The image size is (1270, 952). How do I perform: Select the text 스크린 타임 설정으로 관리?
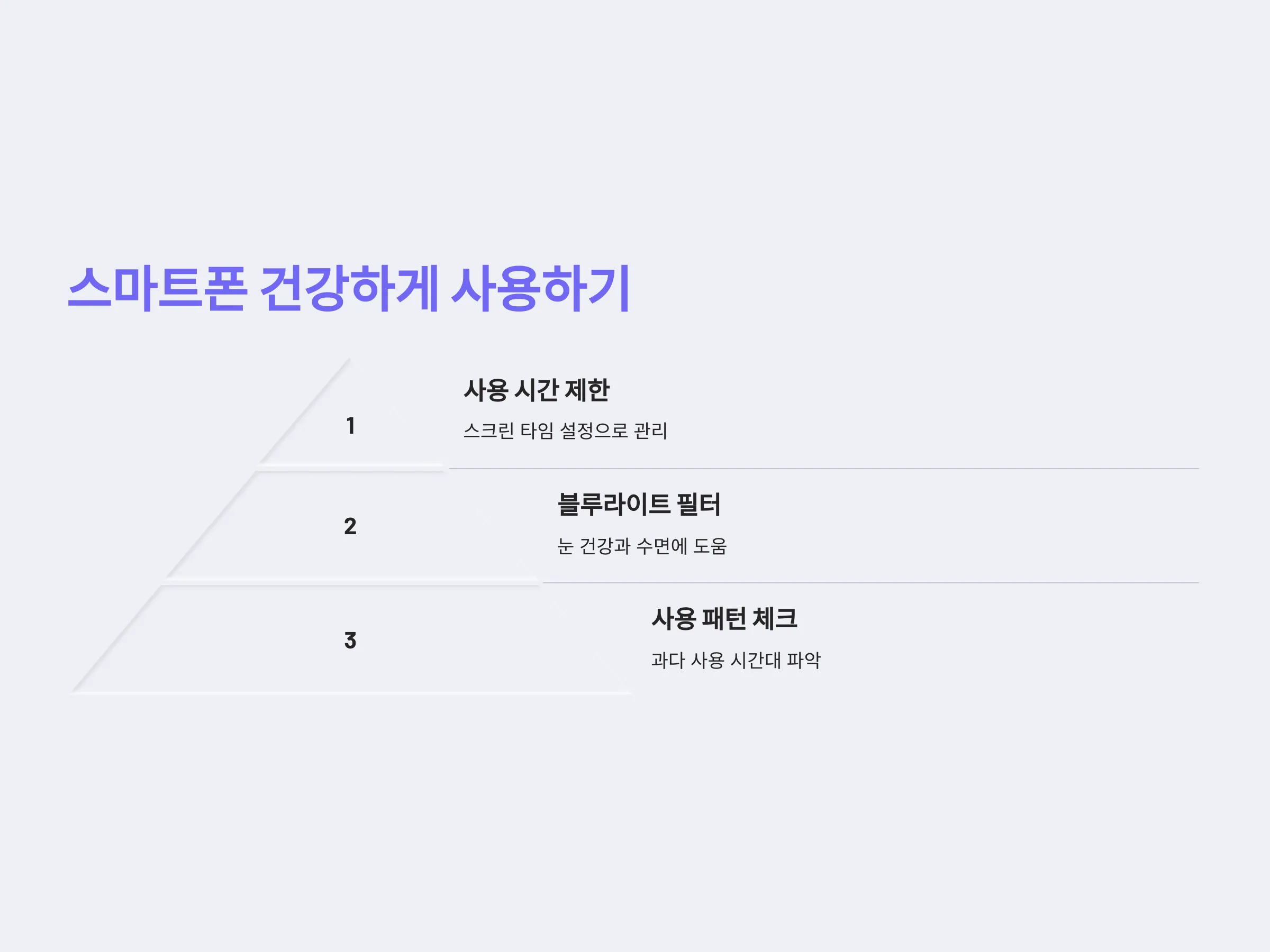click(x=565, y=431)
